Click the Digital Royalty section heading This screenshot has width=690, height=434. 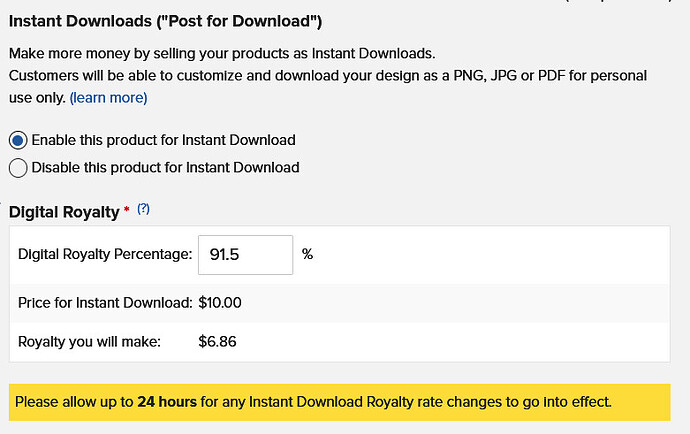tap(64, 212)
